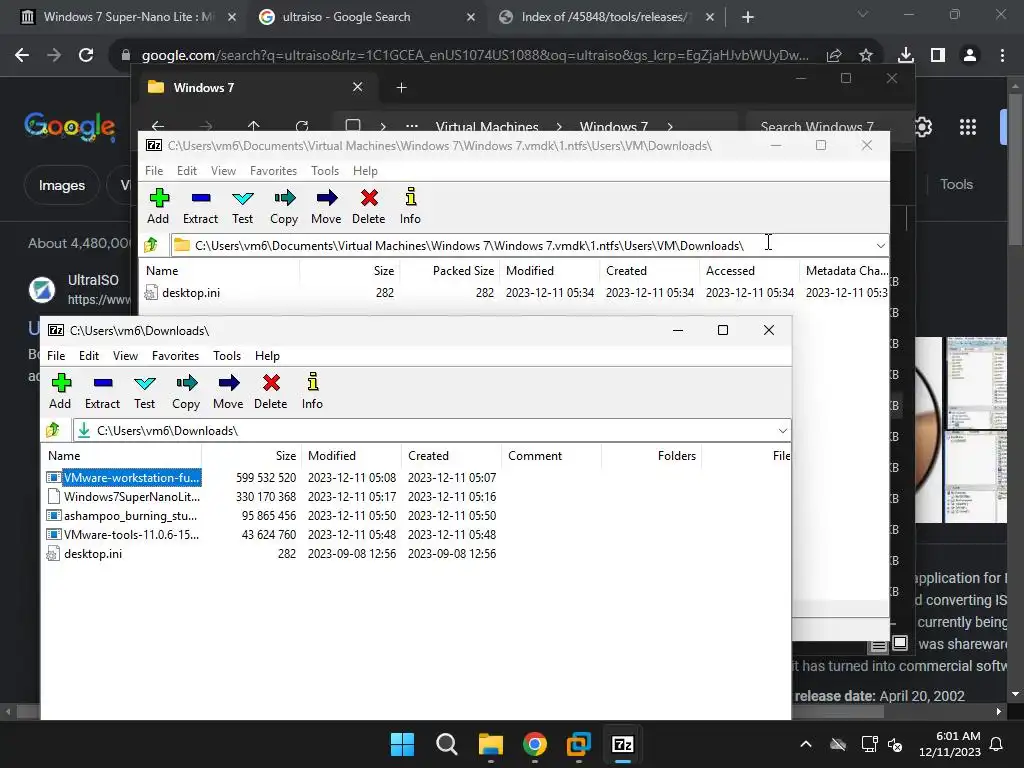The width and height of the screenshot is (1024, 768).
Task: Bookmark this page with the star icon
Action: point(866,56)
